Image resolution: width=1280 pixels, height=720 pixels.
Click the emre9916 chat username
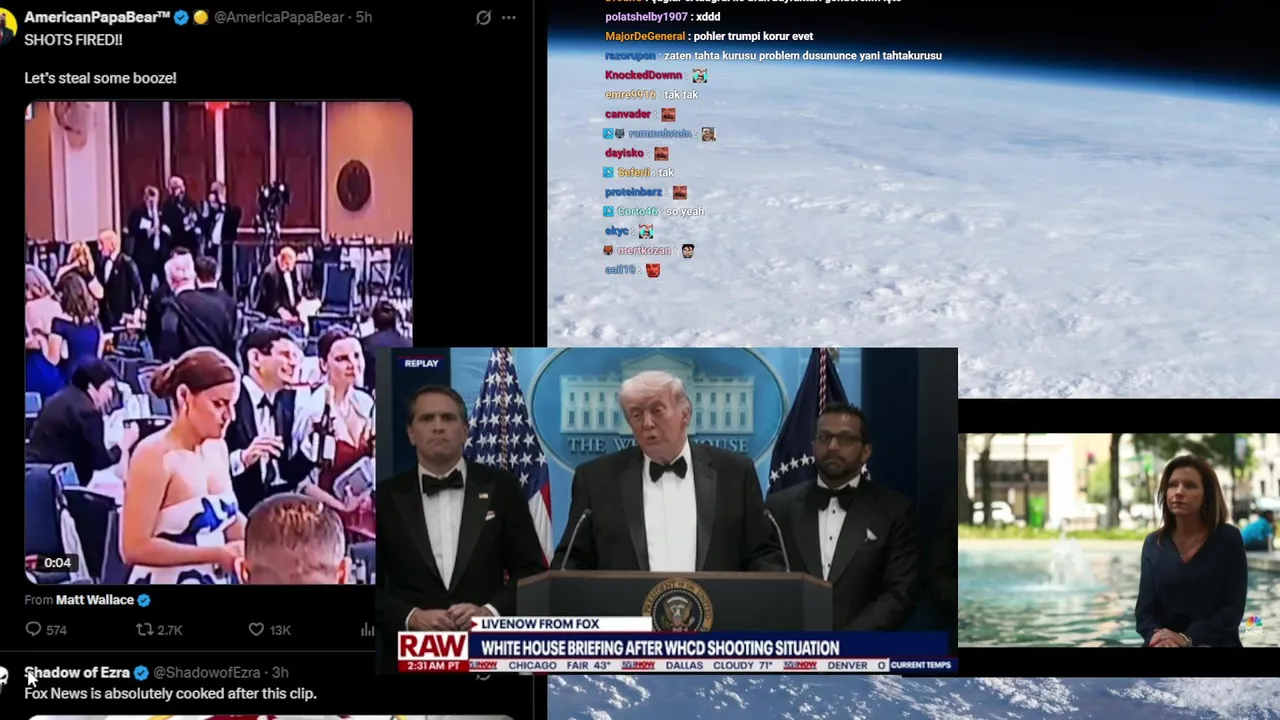(x=630, y=94)
